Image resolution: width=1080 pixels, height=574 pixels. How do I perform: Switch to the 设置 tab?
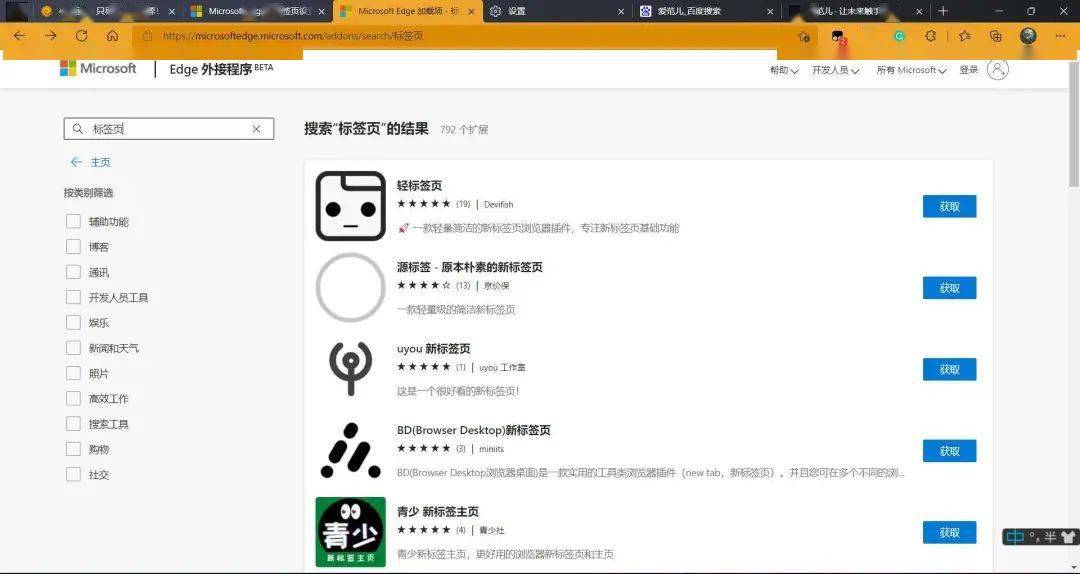(559, 11)
